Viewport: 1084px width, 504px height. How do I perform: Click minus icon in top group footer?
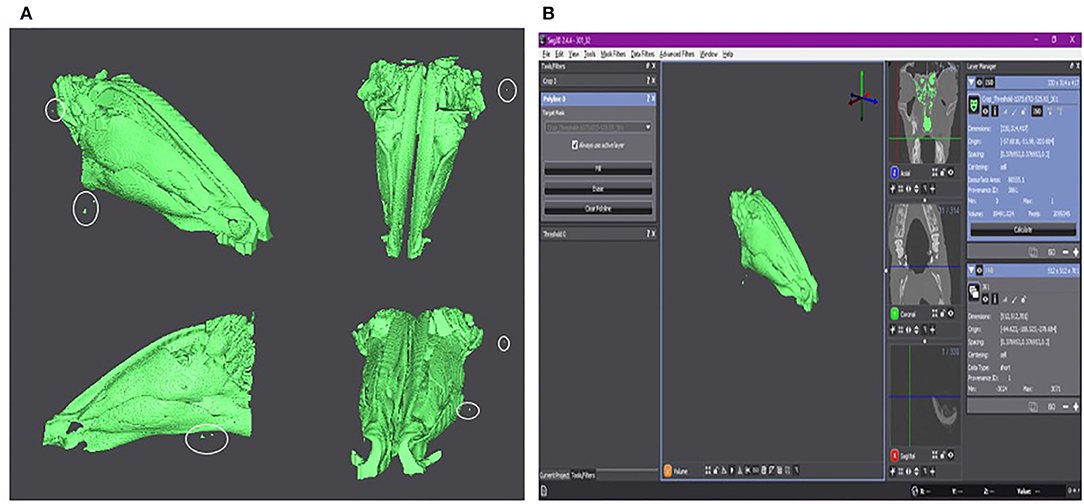click(1065, 252)
